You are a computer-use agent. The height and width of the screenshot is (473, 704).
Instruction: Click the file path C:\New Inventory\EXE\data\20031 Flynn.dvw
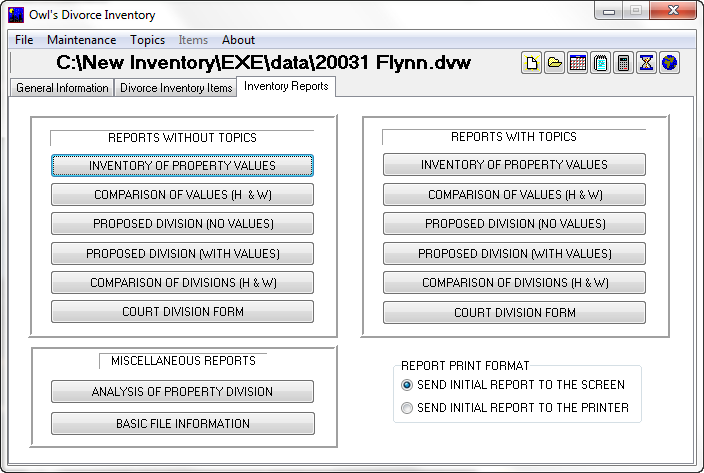[263, 62]
